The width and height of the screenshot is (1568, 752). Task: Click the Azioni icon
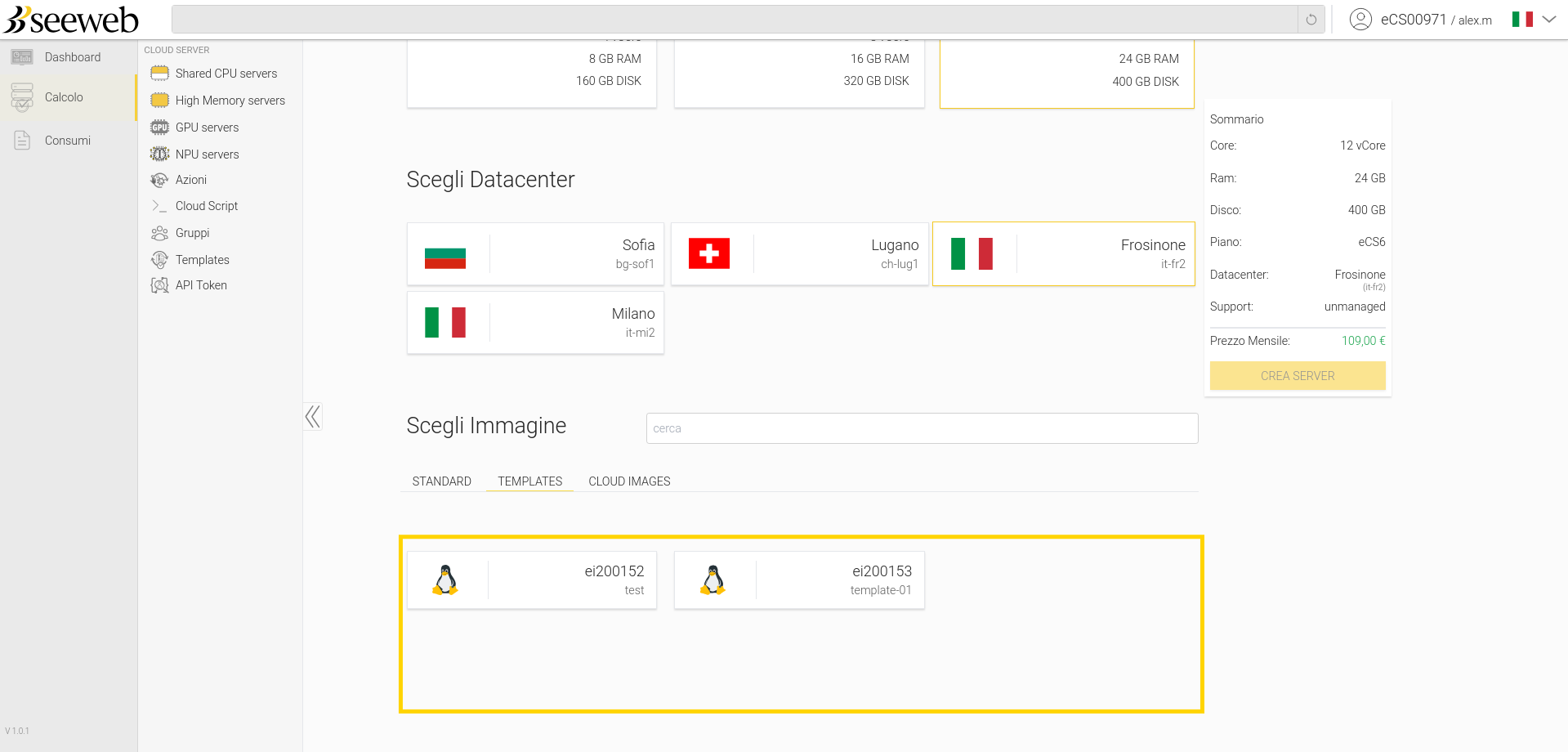click(x=159, y=180)
